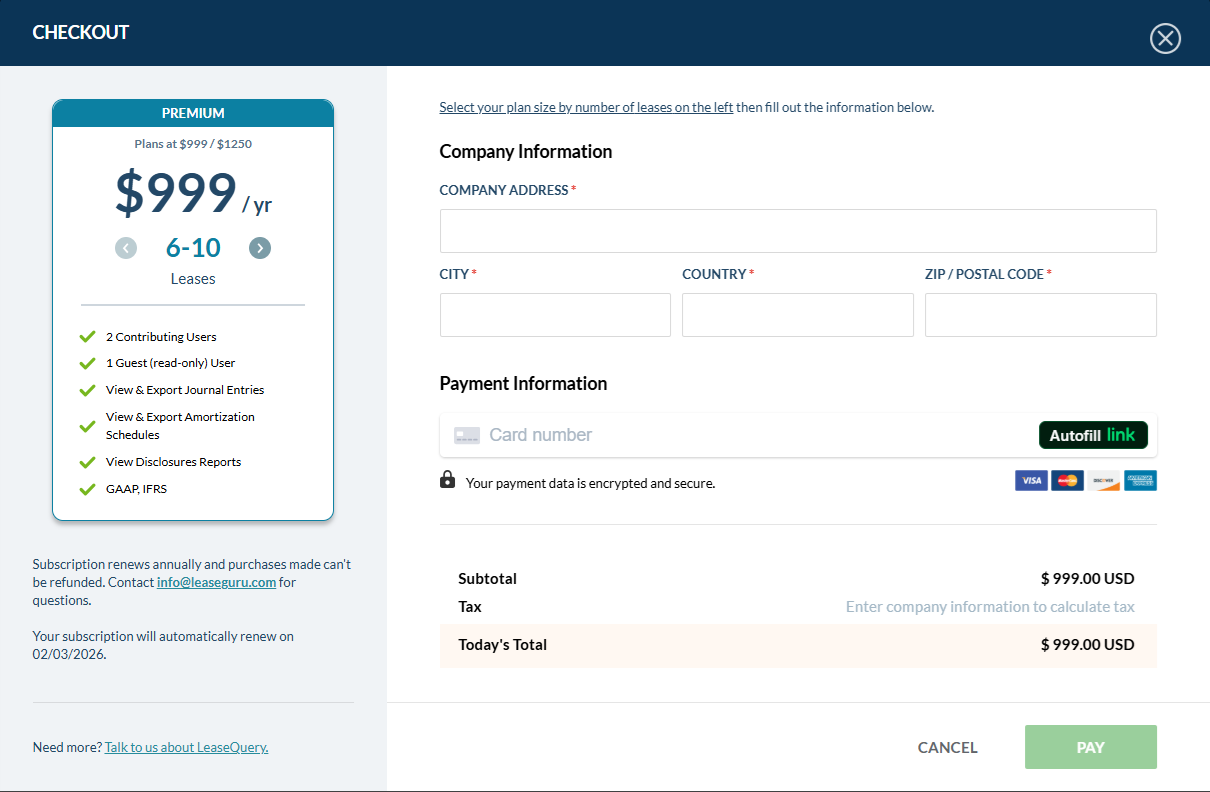
Task: Close the checkout dialog with X icon
Action: 1165,38
